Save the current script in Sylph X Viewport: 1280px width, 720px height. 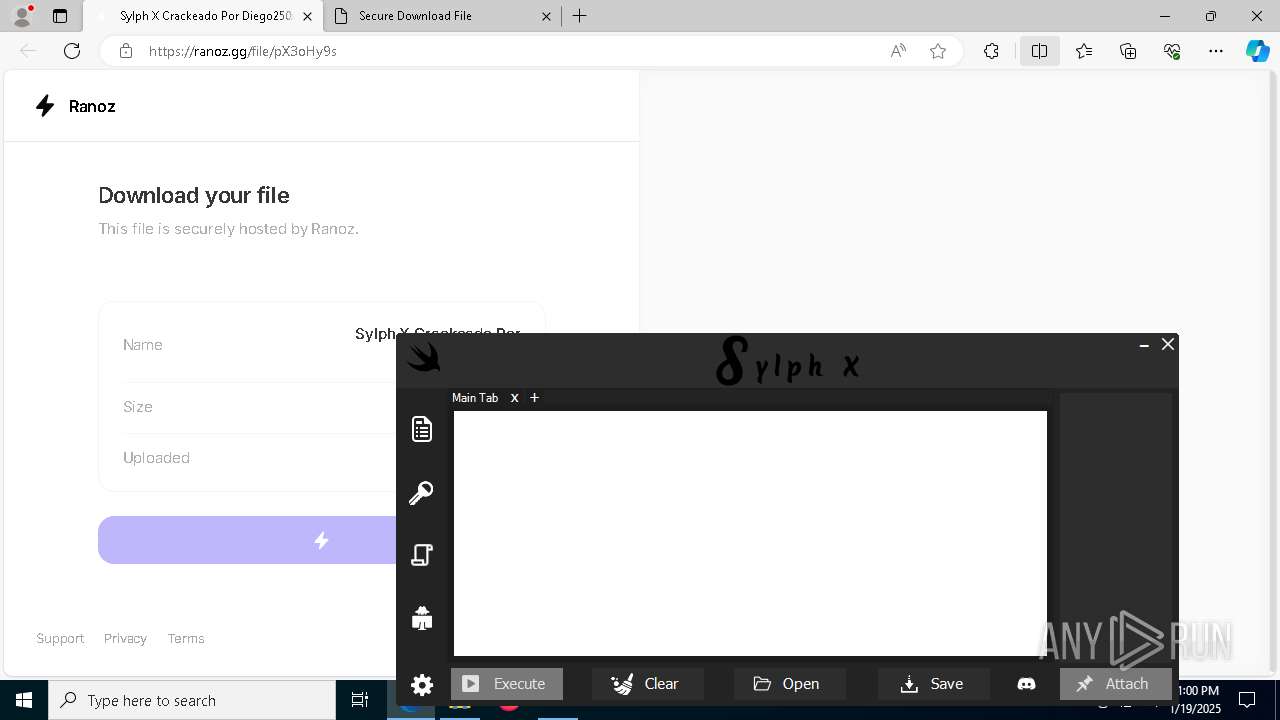(934, 684)
